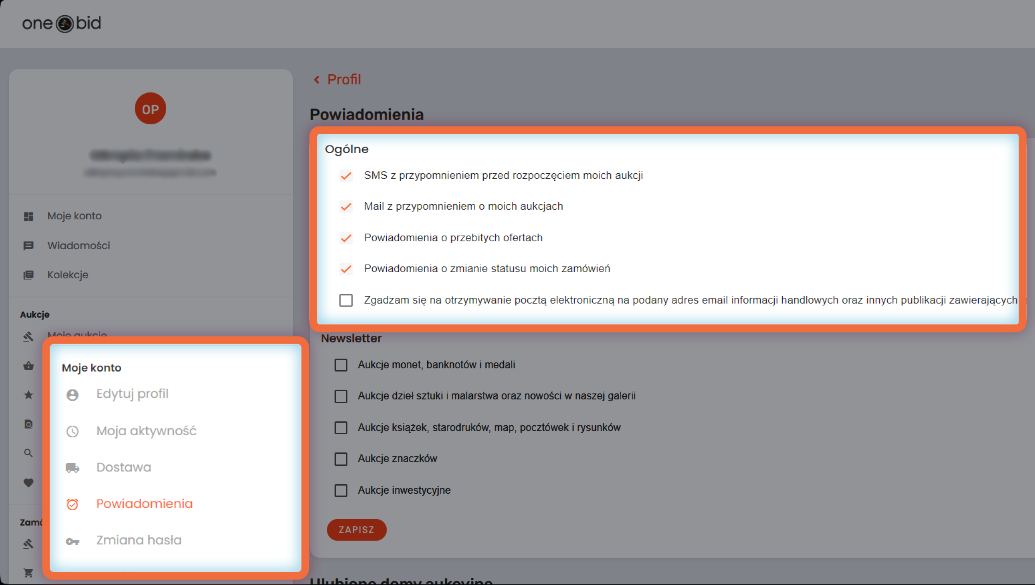
Task: Click the Aukcje sidebar section header
Action: pos(35,314)
